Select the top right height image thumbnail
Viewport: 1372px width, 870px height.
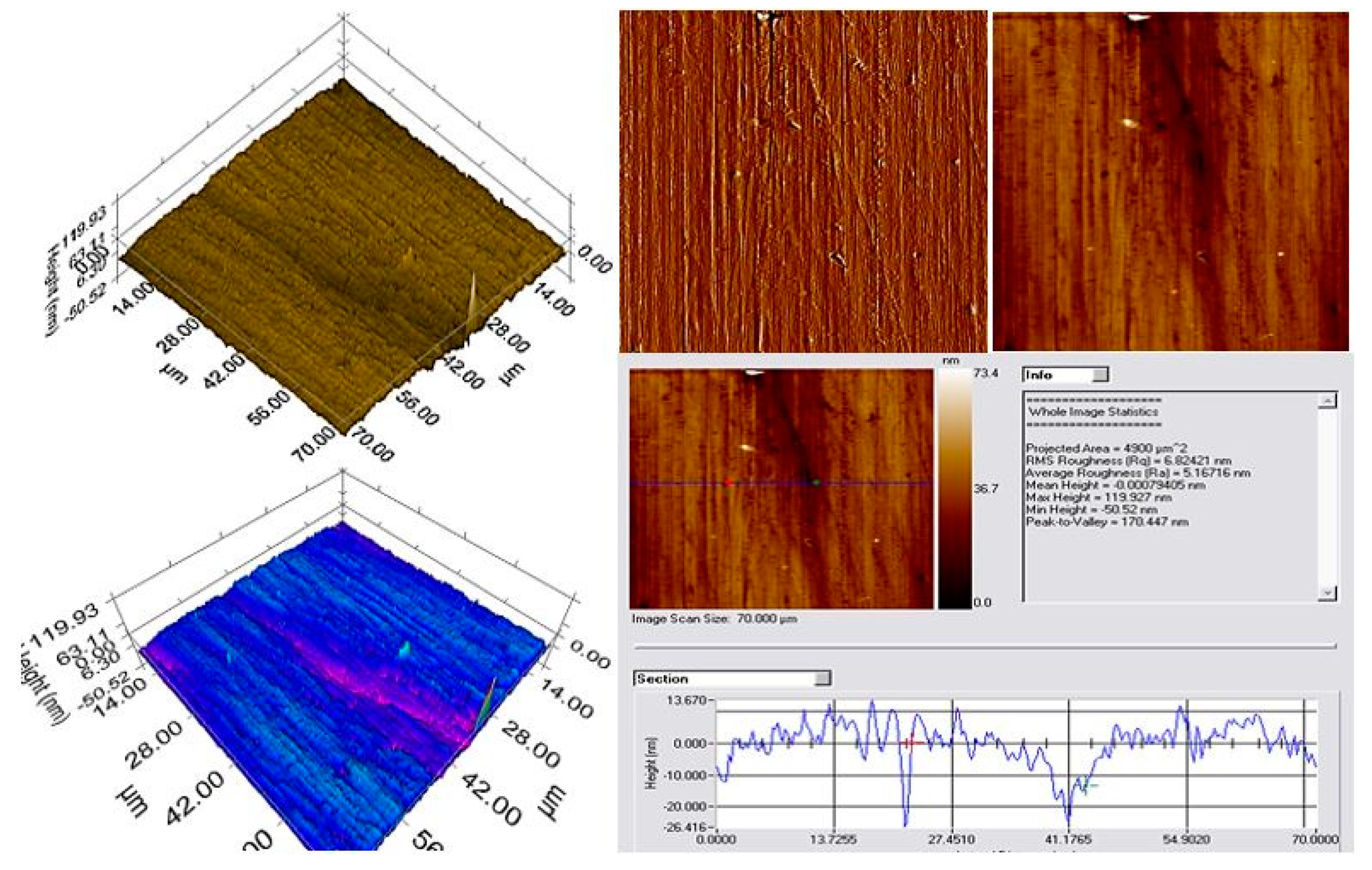click(x=1170, y=181)
